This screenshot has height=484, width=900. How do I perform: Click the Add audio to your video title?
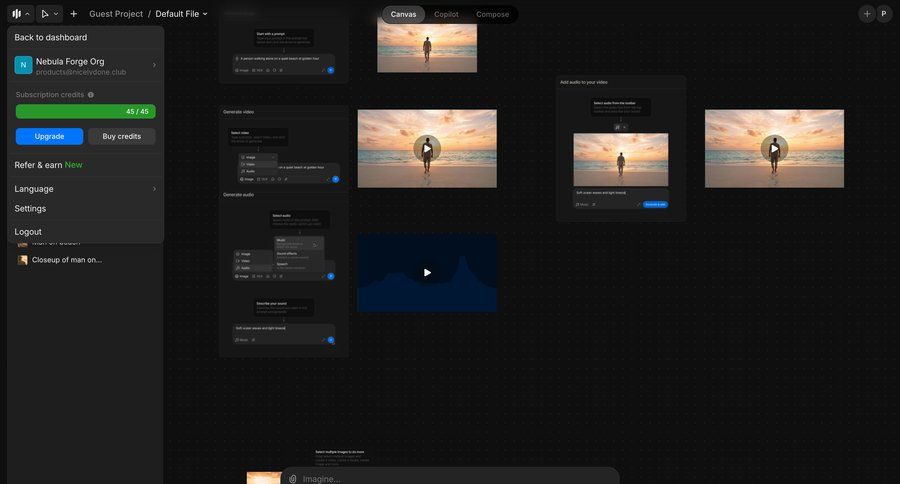584,82
